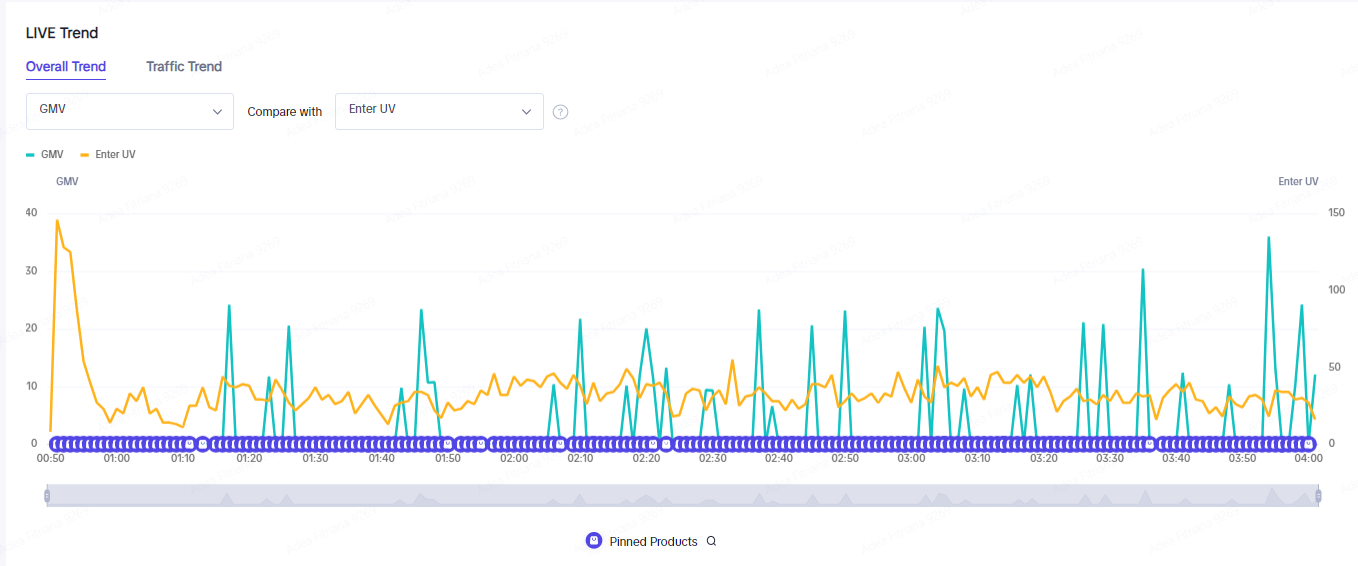Toggle the Pinned Products legend item
Viewport: 1358px width, 566px height.
pyautogui.click(x=641, y=541)
